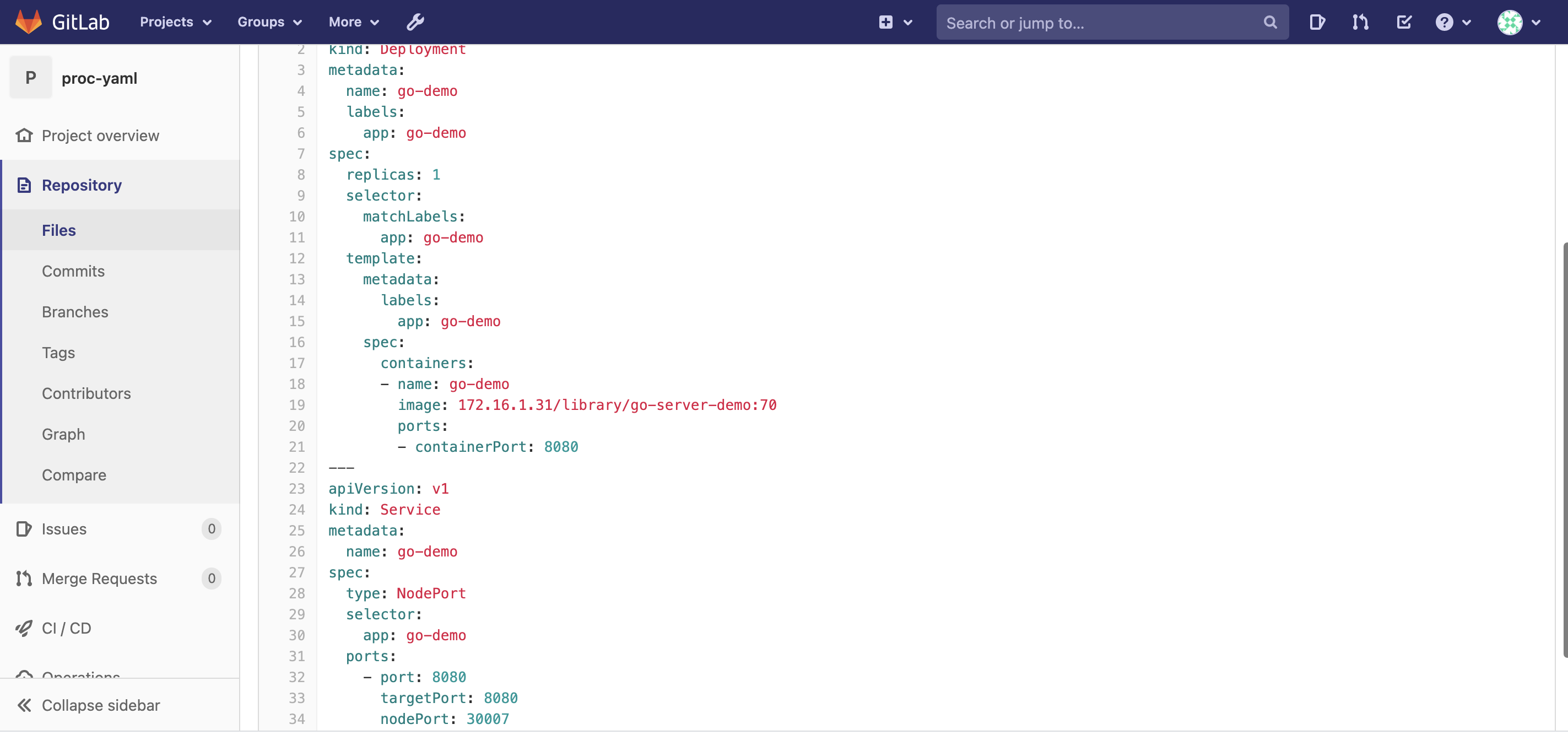Screen dimensions: 1568x735
Task: Click the GitLab fox logo
Action: (x=28, y=22)
